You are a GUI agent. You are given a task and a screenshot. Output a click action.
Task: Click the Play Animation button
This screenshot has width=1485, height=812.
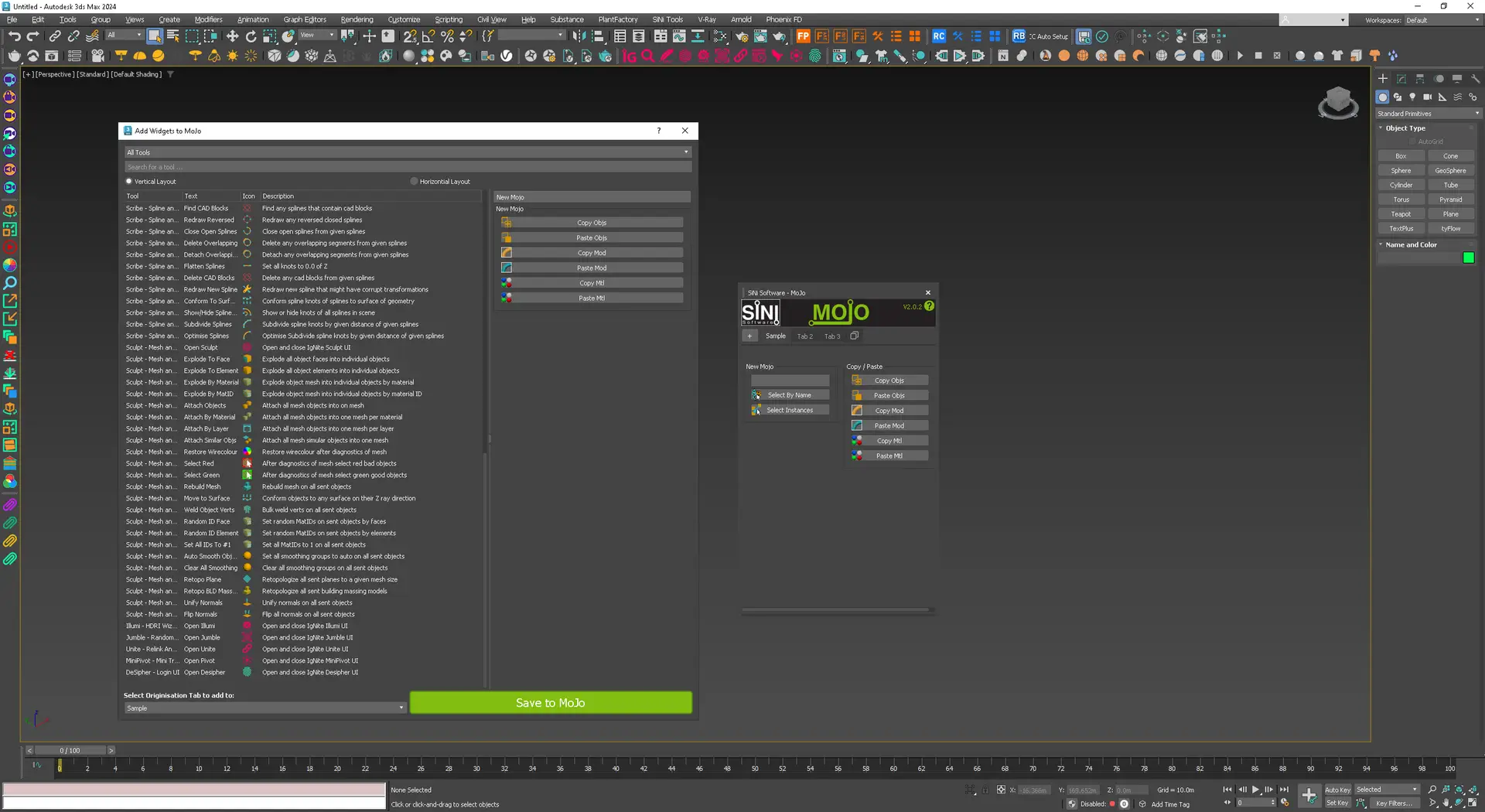(1255, 790)
